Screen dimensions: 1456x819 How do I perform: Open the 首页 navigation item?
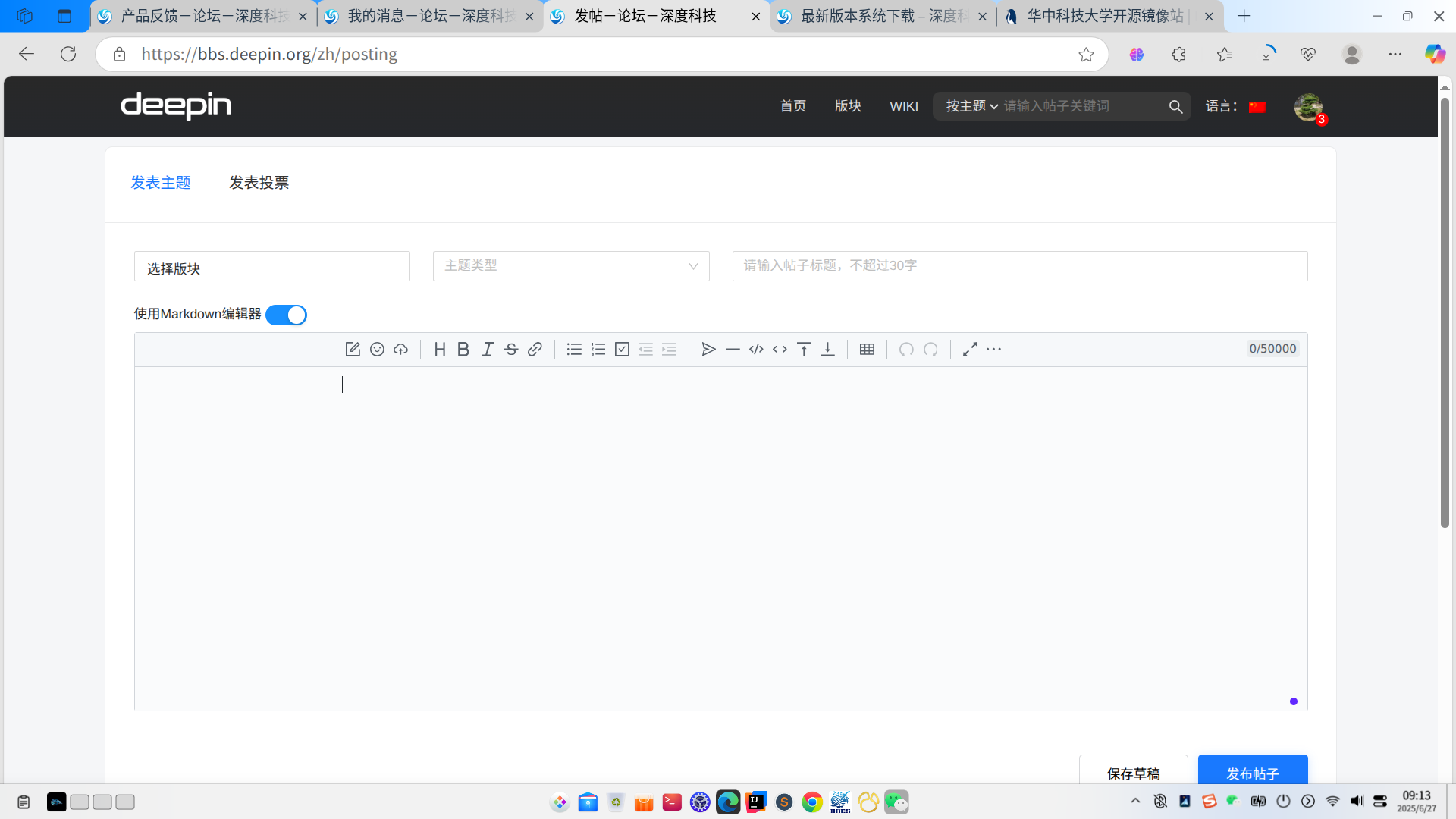(793, 106)
